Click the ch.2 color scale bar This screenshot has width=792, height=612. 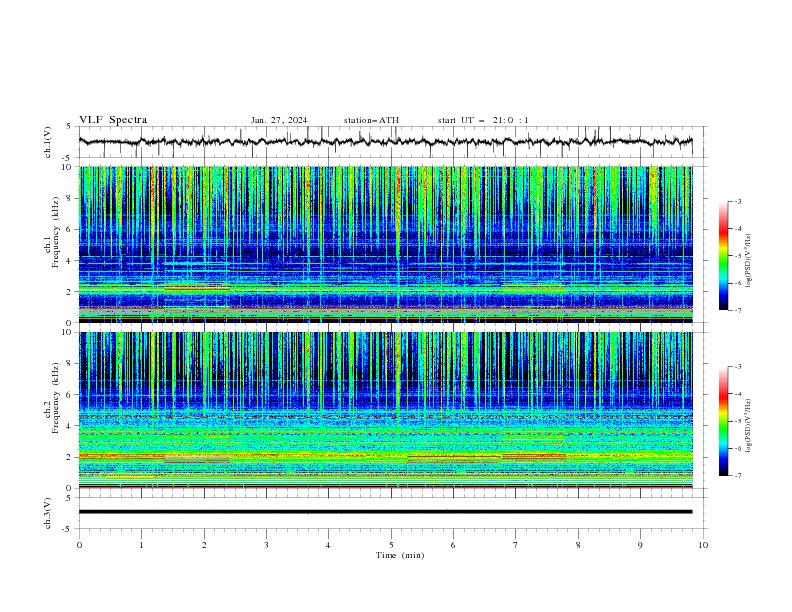724,421
